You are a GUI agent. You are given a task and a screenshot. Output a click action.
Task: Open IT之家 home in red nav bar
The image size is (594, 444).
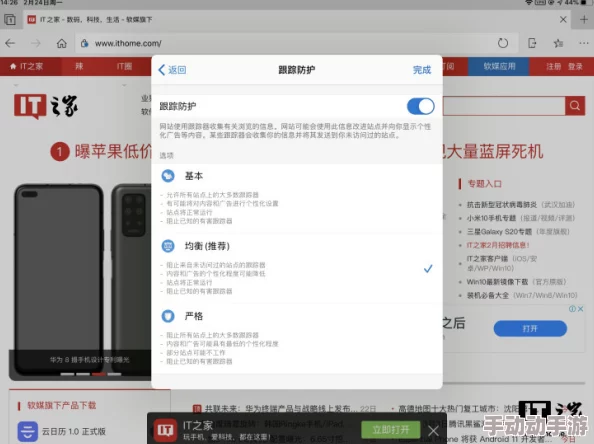point(27,67)
